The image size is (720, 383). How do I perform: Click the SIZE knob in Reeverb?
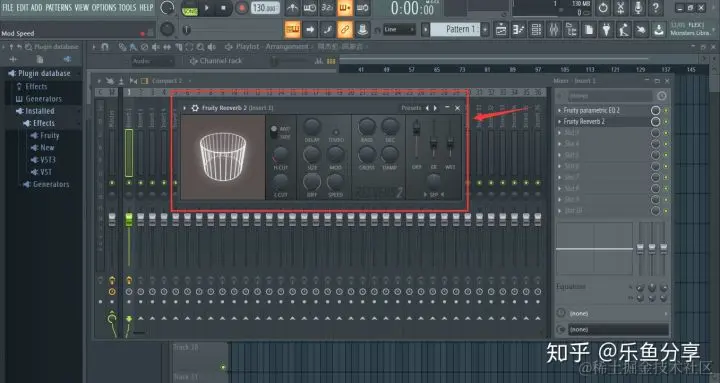[x=312, y=154]
